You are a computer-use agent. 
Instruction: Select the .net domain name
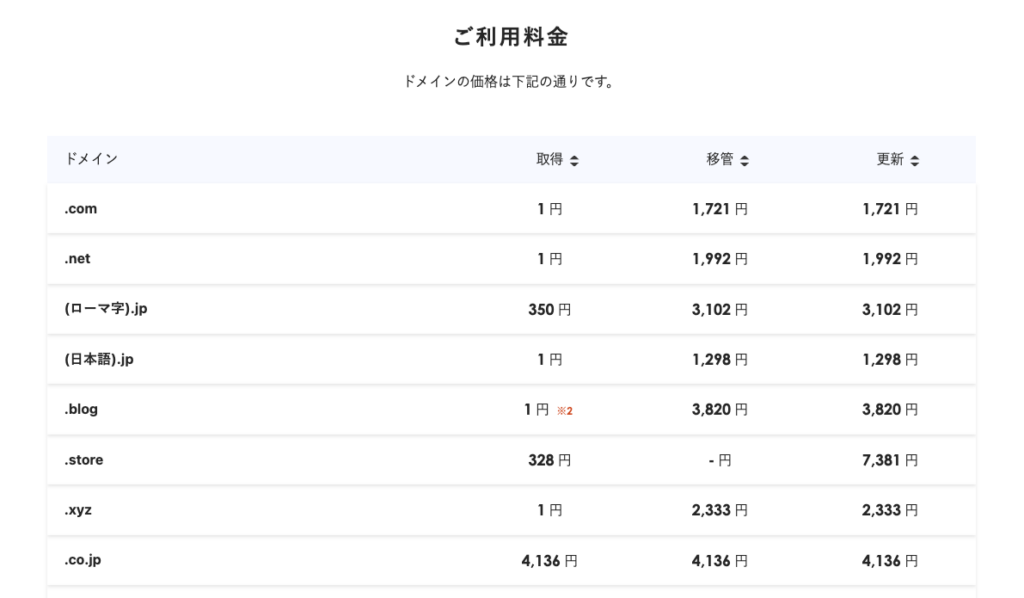(78, 259)
